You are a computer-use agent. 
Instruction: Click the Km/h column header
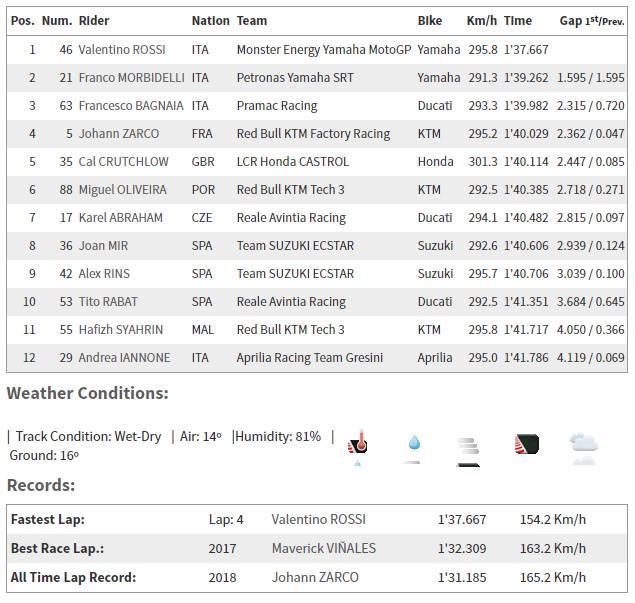pos(481,20)
